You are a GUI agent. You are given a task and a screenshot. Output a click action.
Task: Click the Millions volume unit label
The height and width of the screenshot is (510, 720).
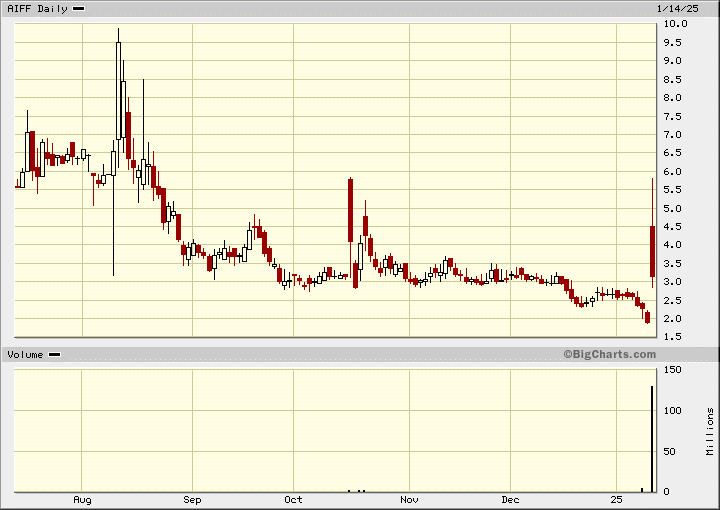(x=710, y=432)
